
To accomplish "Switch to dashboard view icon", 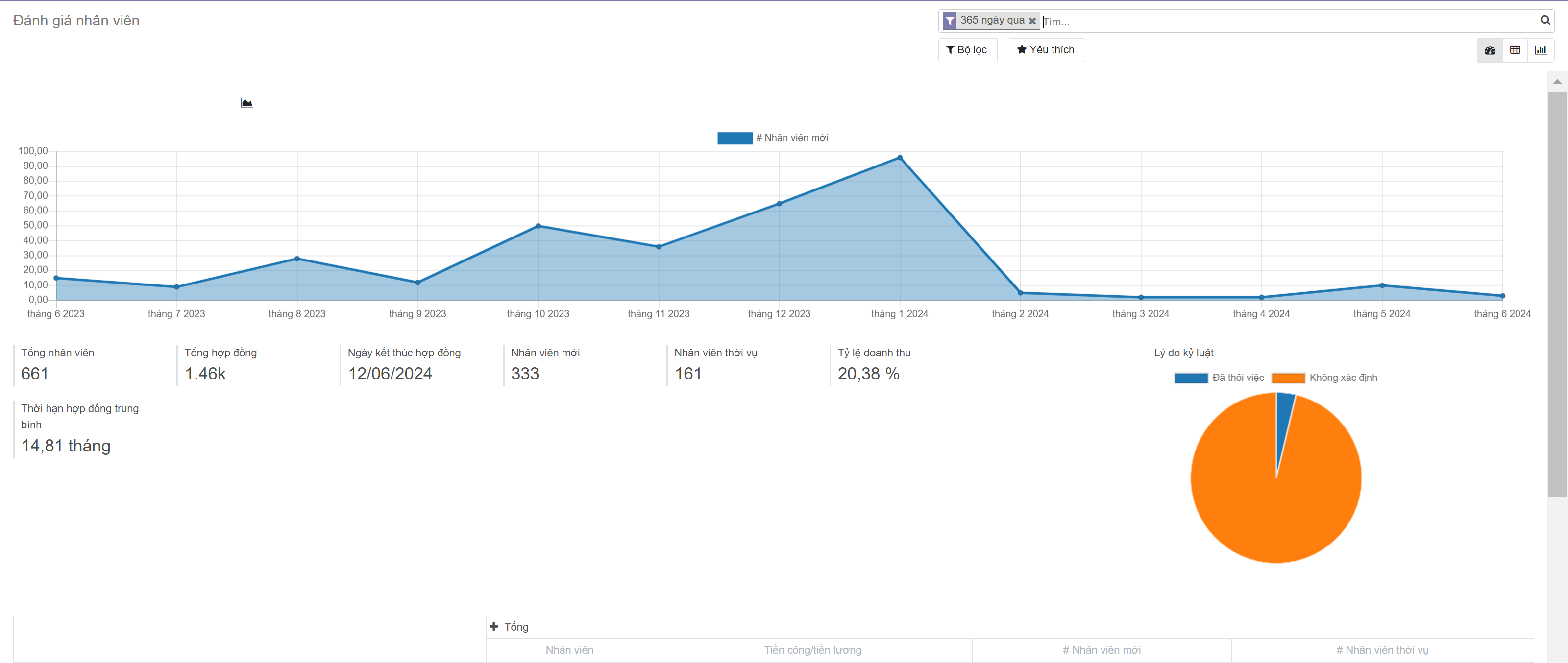I will click(1490, 50).
